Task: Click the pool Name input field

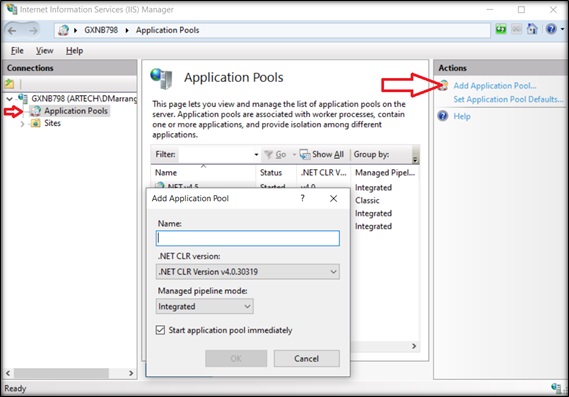Action: click(x=248, y=238)
